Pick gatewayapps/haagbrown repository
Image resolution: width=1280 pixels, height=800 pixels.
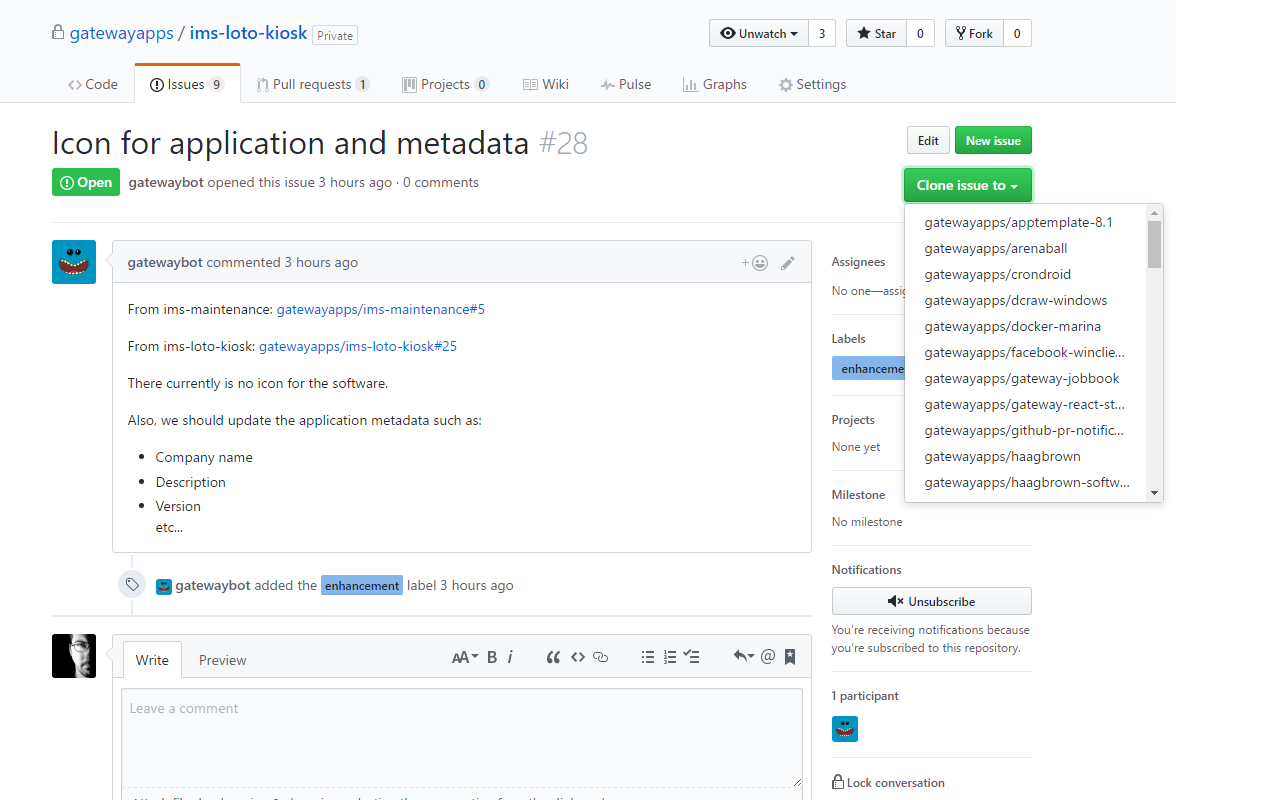1025,456
